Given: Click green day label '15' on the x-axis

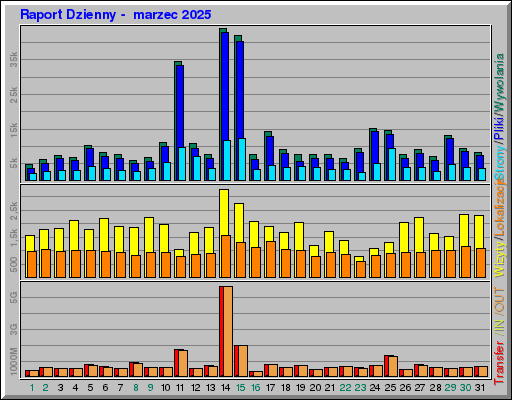Looking at the screenshot, I should [x=240, y=388].
